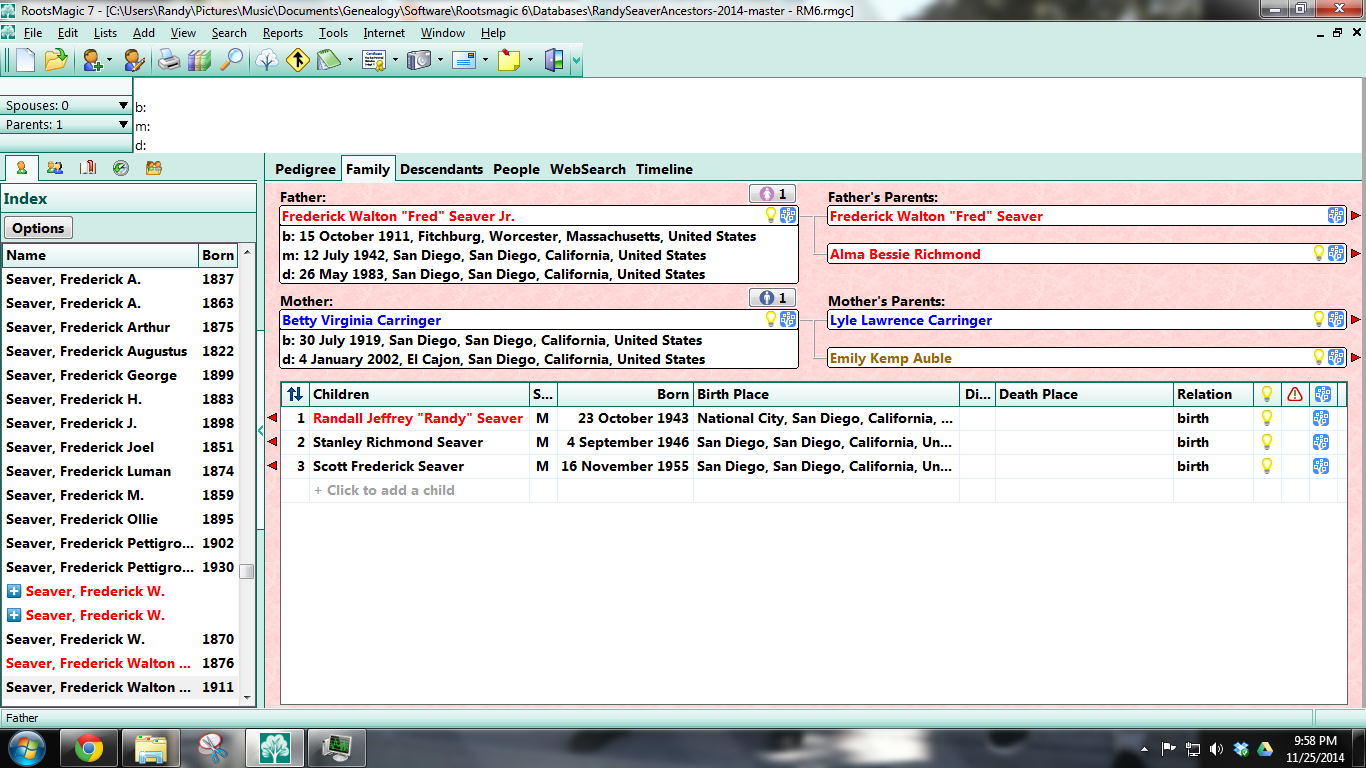Click FamilySearch icon beside Alma Bessie Richmond

1336,254
